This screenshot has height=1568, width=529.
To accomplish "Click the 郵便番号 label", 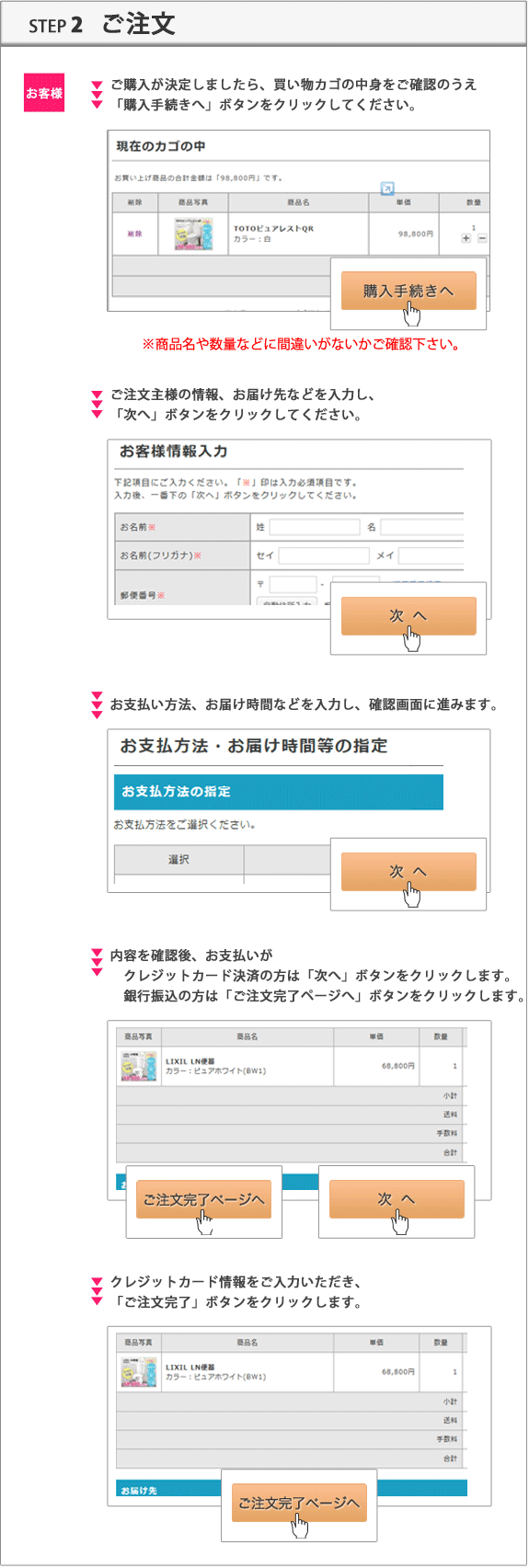I will (x=142, y=595).
